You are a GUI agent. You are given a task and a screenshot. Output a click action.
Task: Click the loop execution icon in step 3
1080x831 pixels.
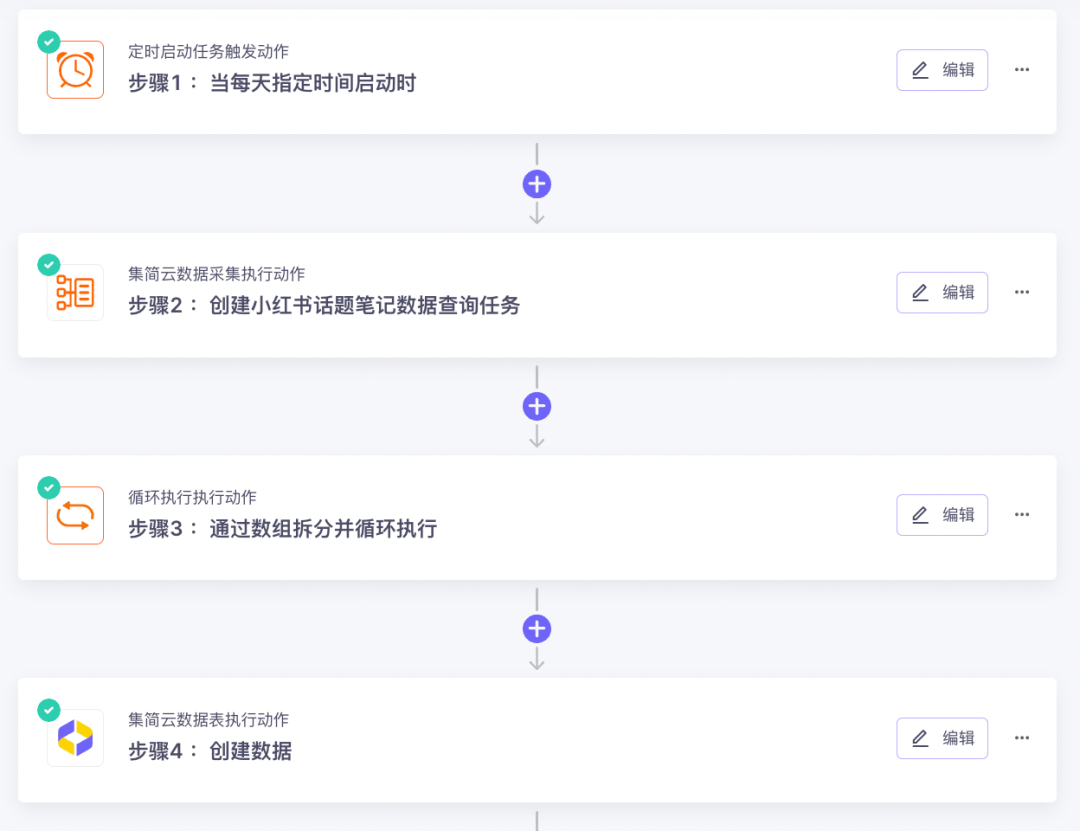(75, 515)
